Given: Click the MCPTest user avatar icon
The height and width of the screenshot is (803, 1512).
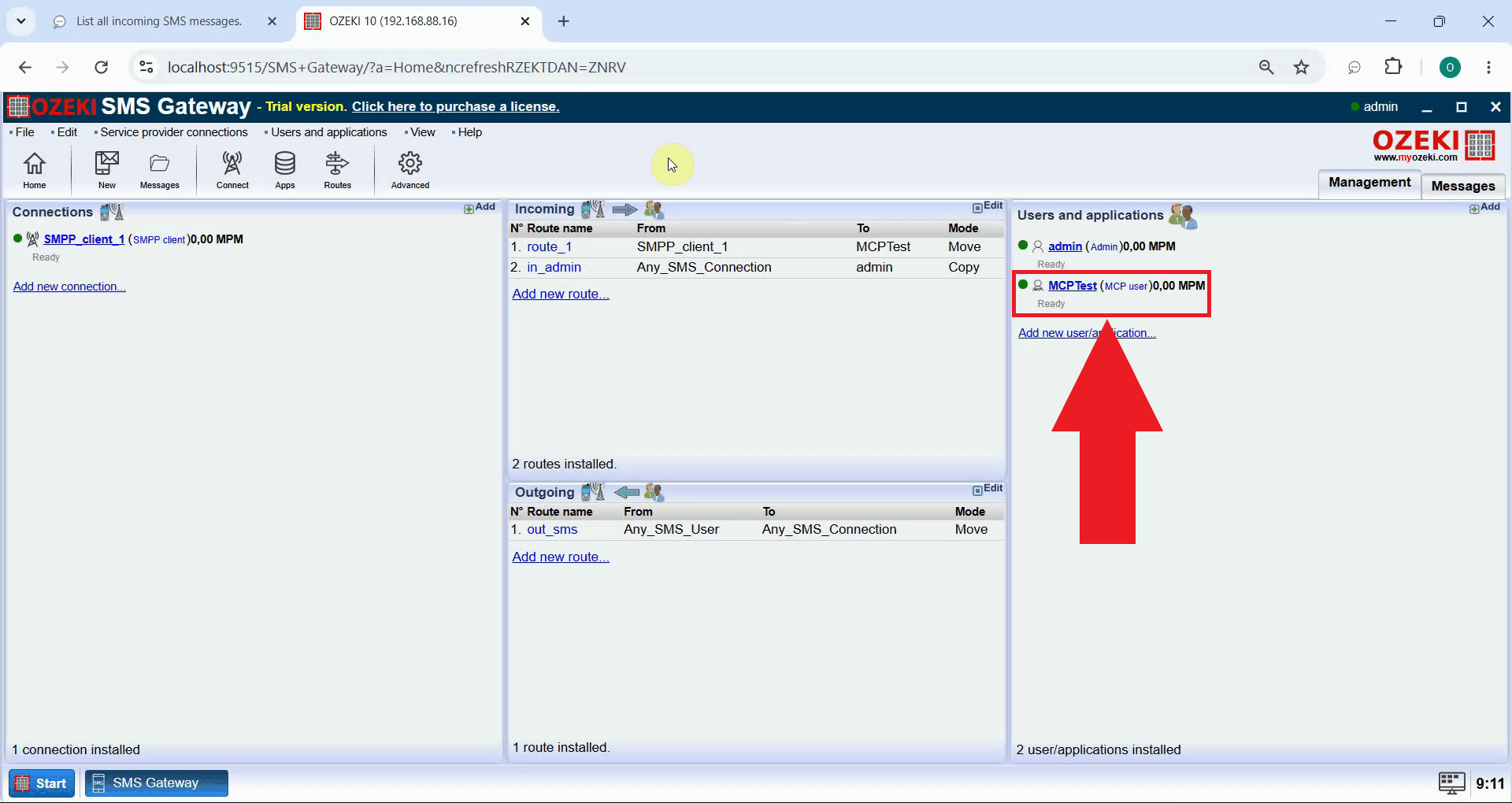Looking at the screenshot, I should point(1038,286).
